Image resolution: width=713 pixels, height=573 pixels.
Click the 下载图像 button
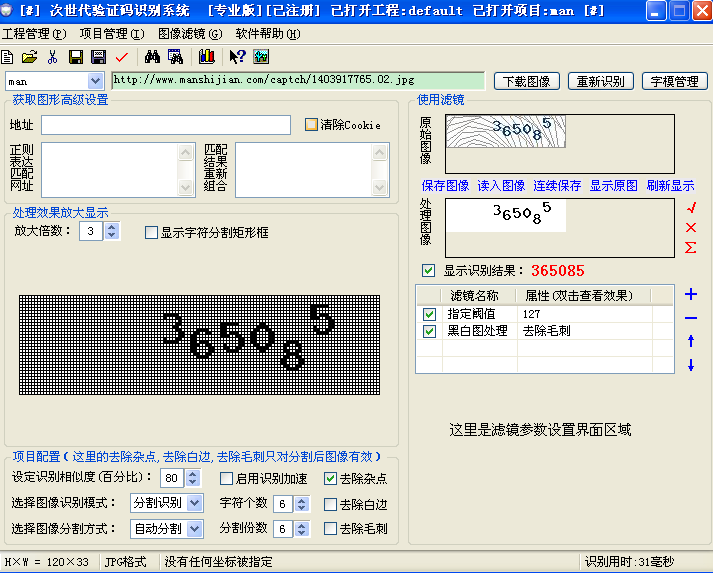point(527,81)
